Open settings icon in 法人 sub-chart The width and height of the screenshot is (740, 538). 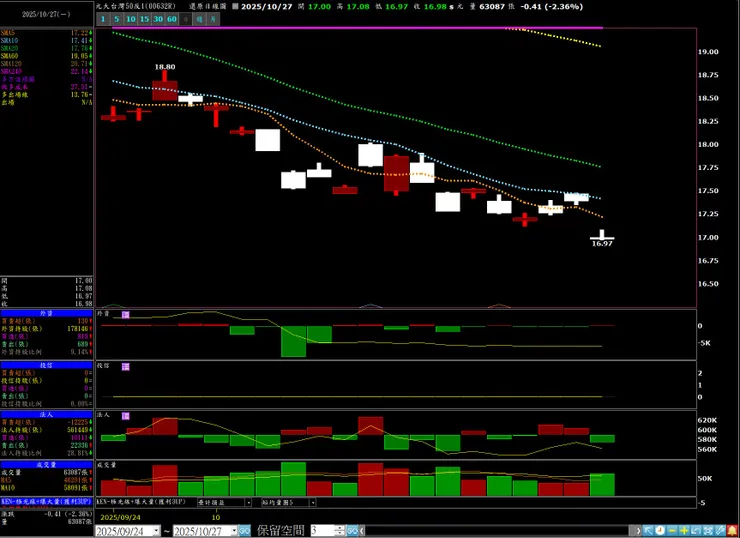coord(126,416)
